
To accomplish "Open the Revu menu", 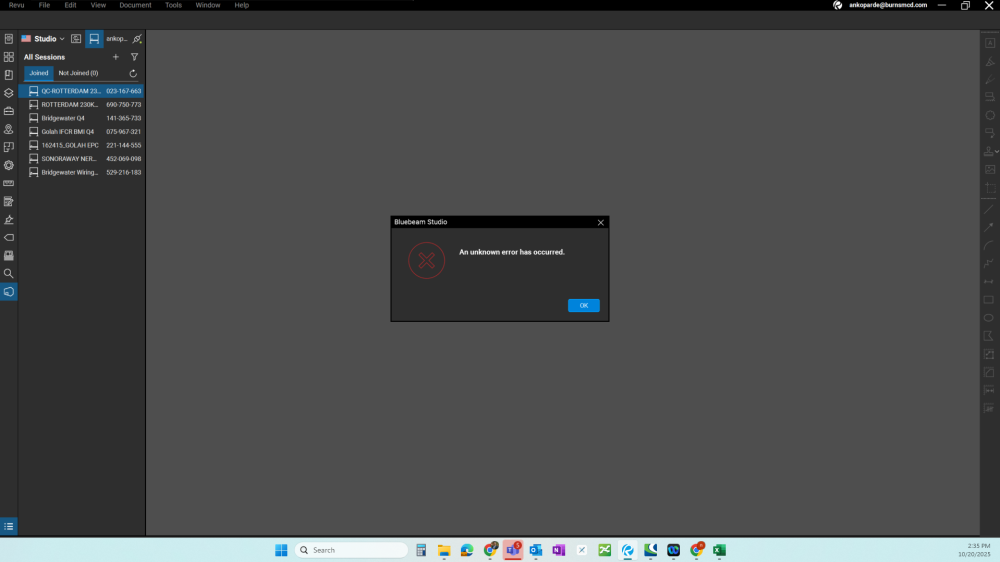I will (x=17, y=5).
